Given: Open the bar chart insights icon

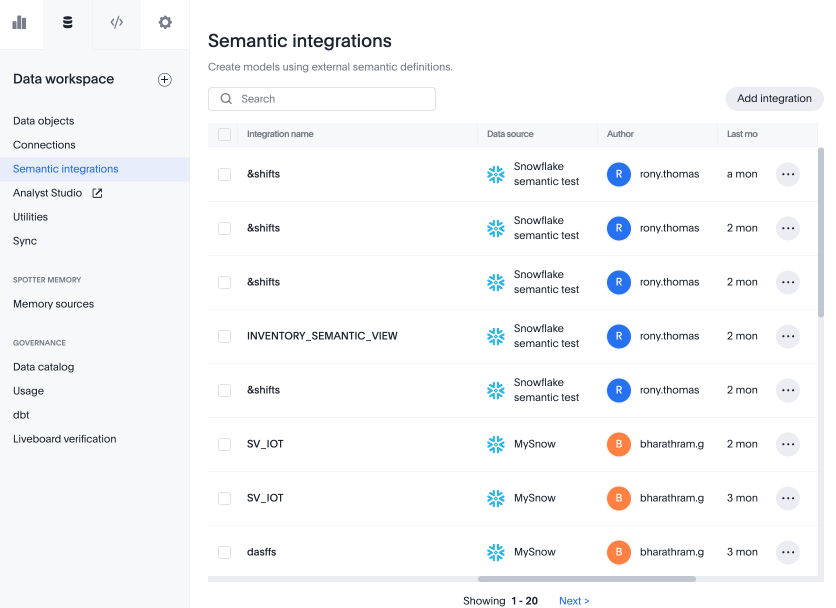Looking at the screenshot, I should pos(19,22).
